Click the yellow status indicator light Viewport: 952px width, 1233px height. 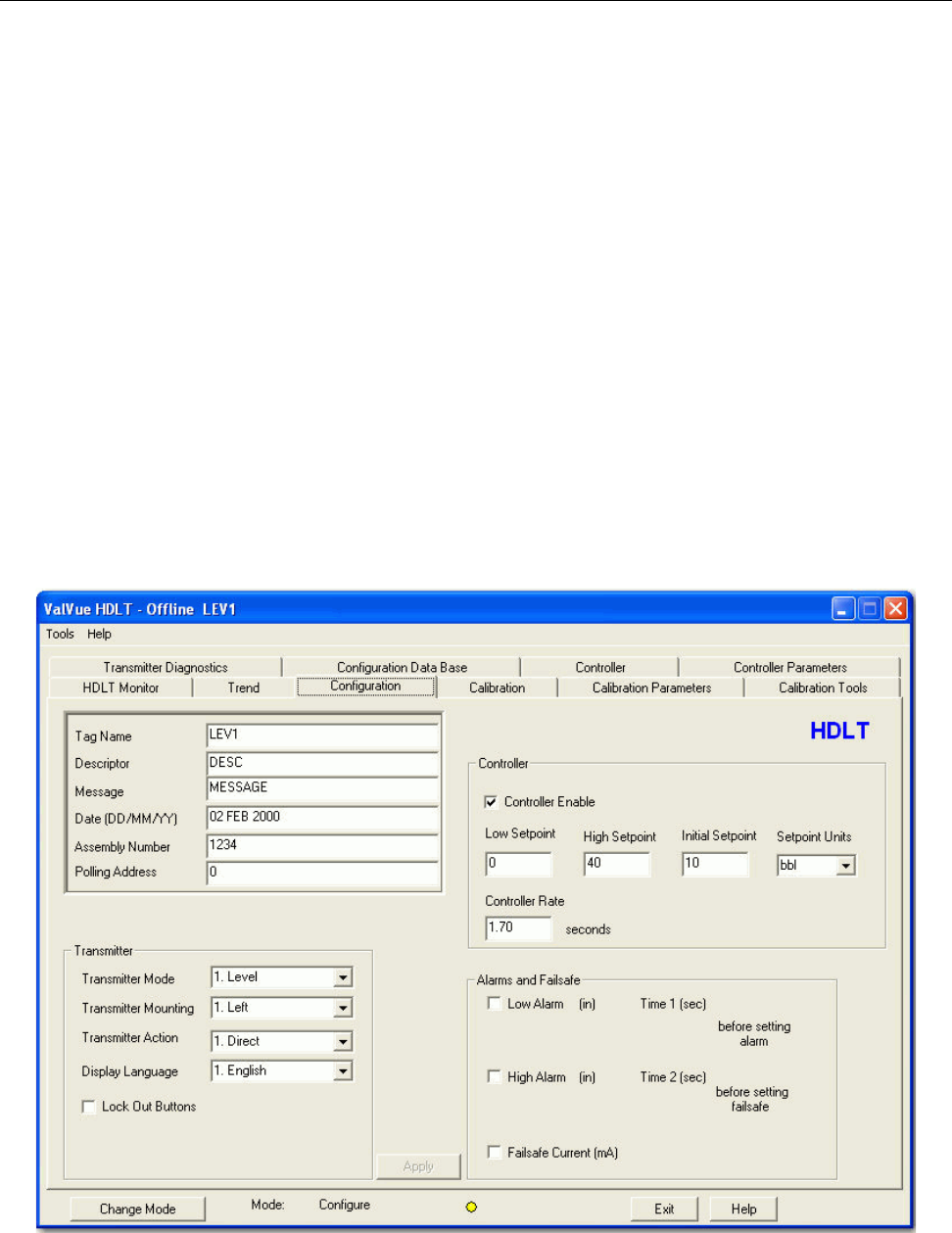pos(471,1208)
